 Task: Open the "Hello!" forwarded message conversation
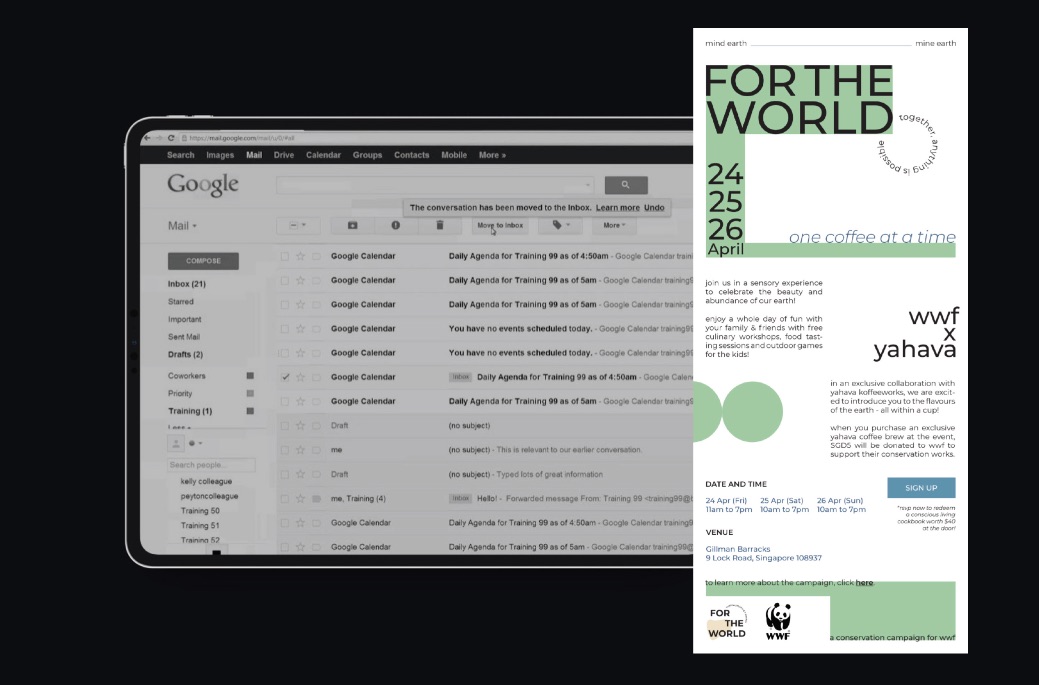[x=486, y=498]
